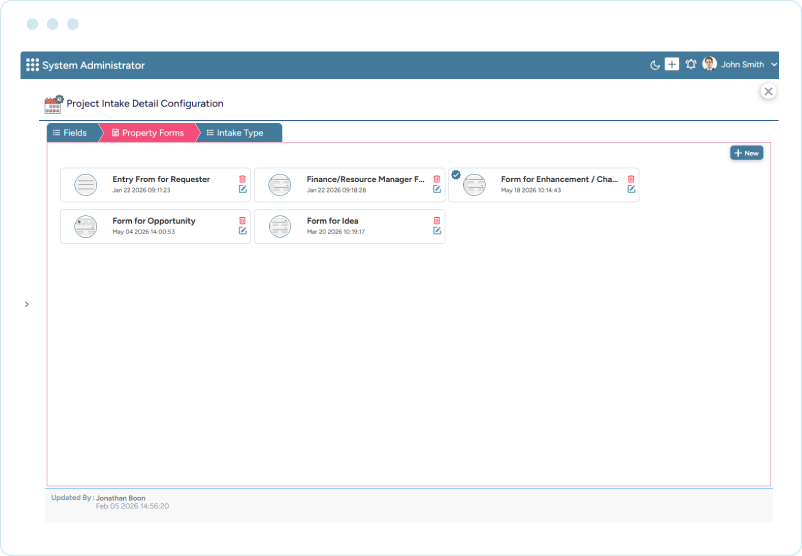Click System Administrator header title
The image size is (802, 556).
(x=94, y=65)
